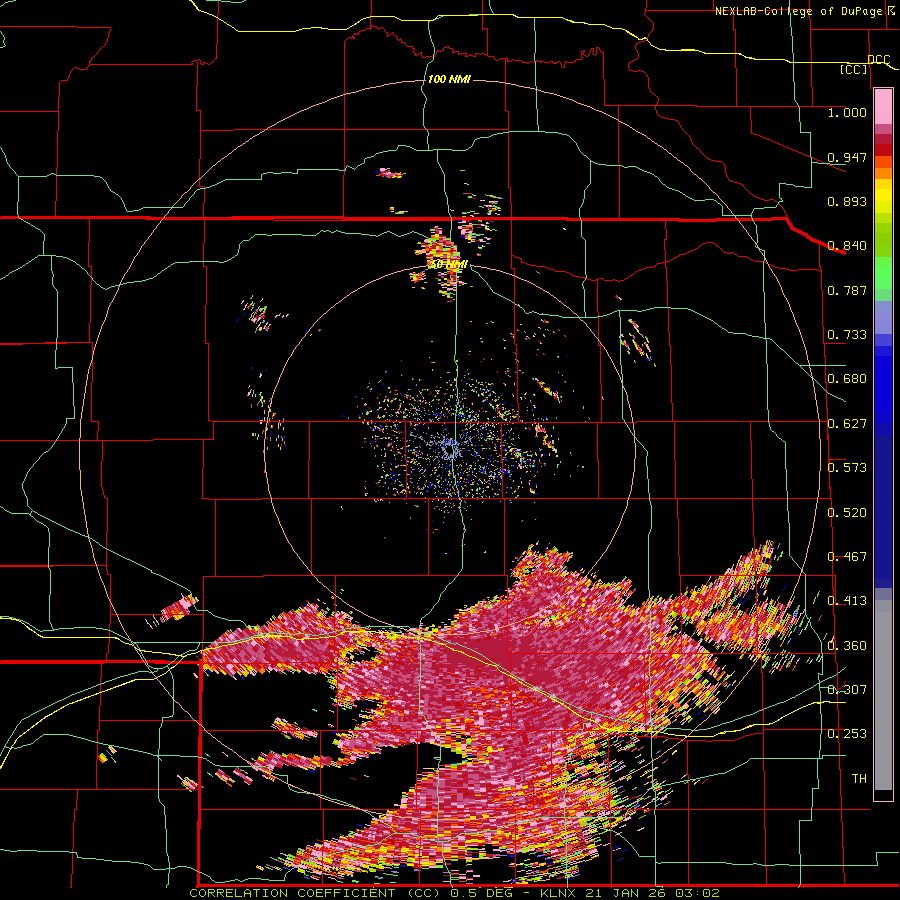Select the 0.947 value on the color scale
This screenshot has height=900, width=900.
[847, 157]
